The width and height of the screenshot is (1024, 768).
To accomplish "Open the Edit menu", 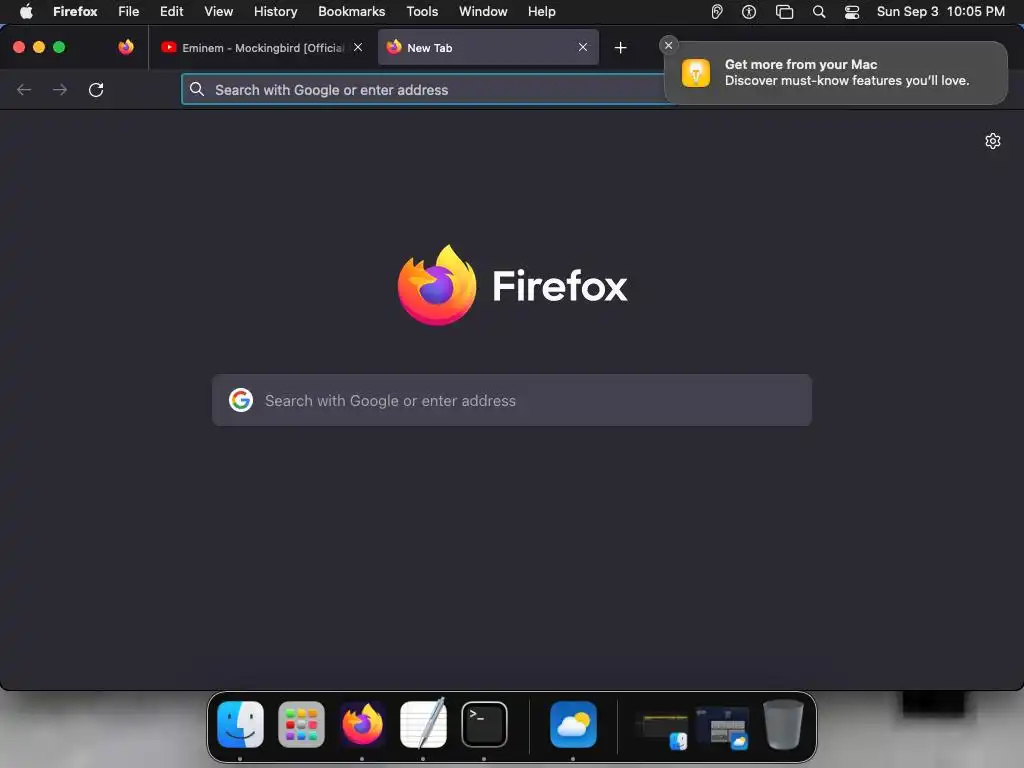I will 172,11.
